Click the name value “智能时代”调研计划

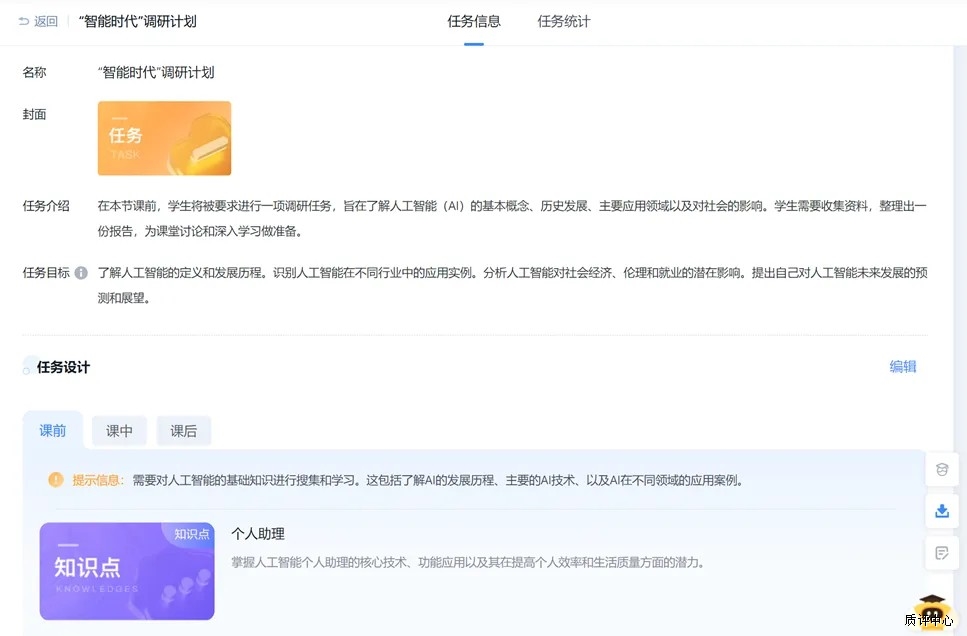click(156, 72)
